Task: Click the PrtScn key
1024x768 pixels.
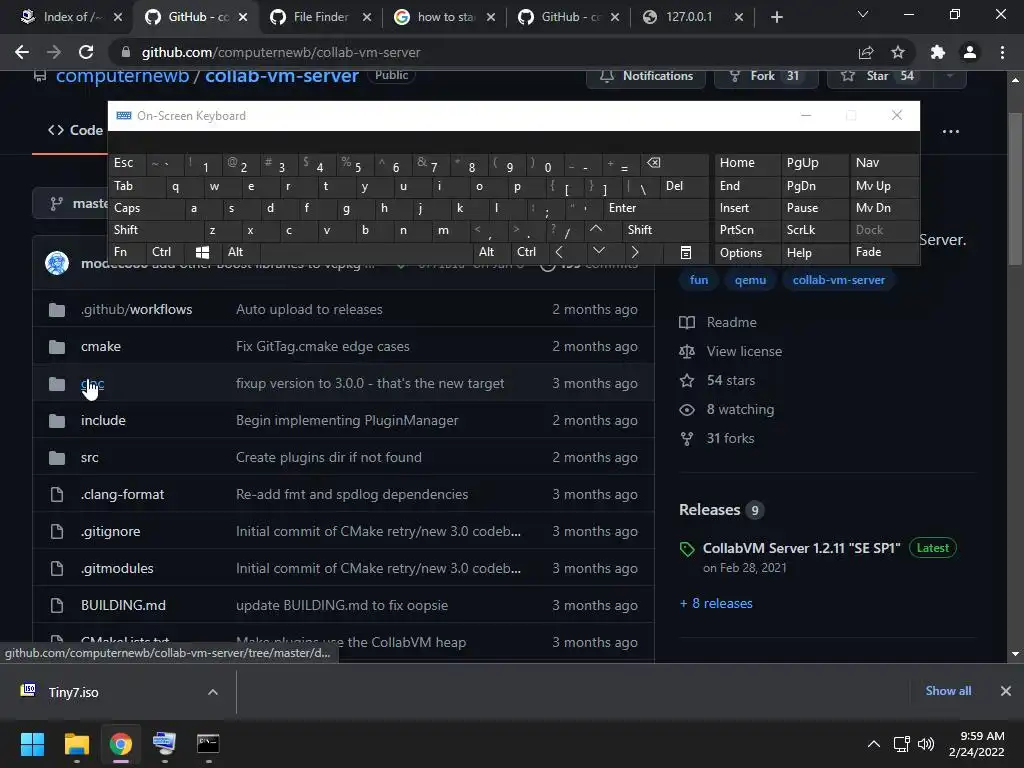Action: [747, 230]
